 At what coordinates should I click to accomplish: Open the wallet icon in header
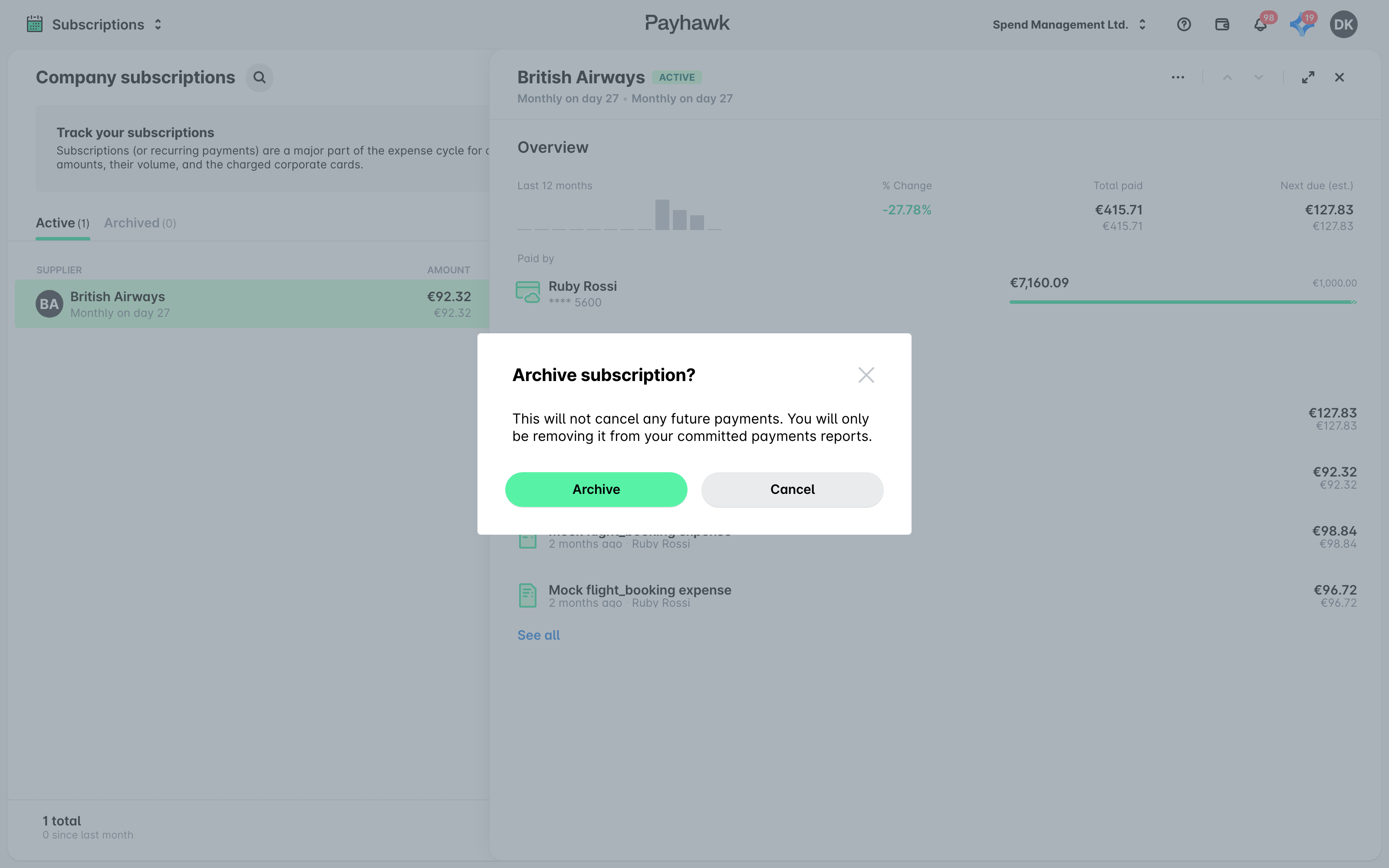pyautogui.click(x=1222, y=25)
